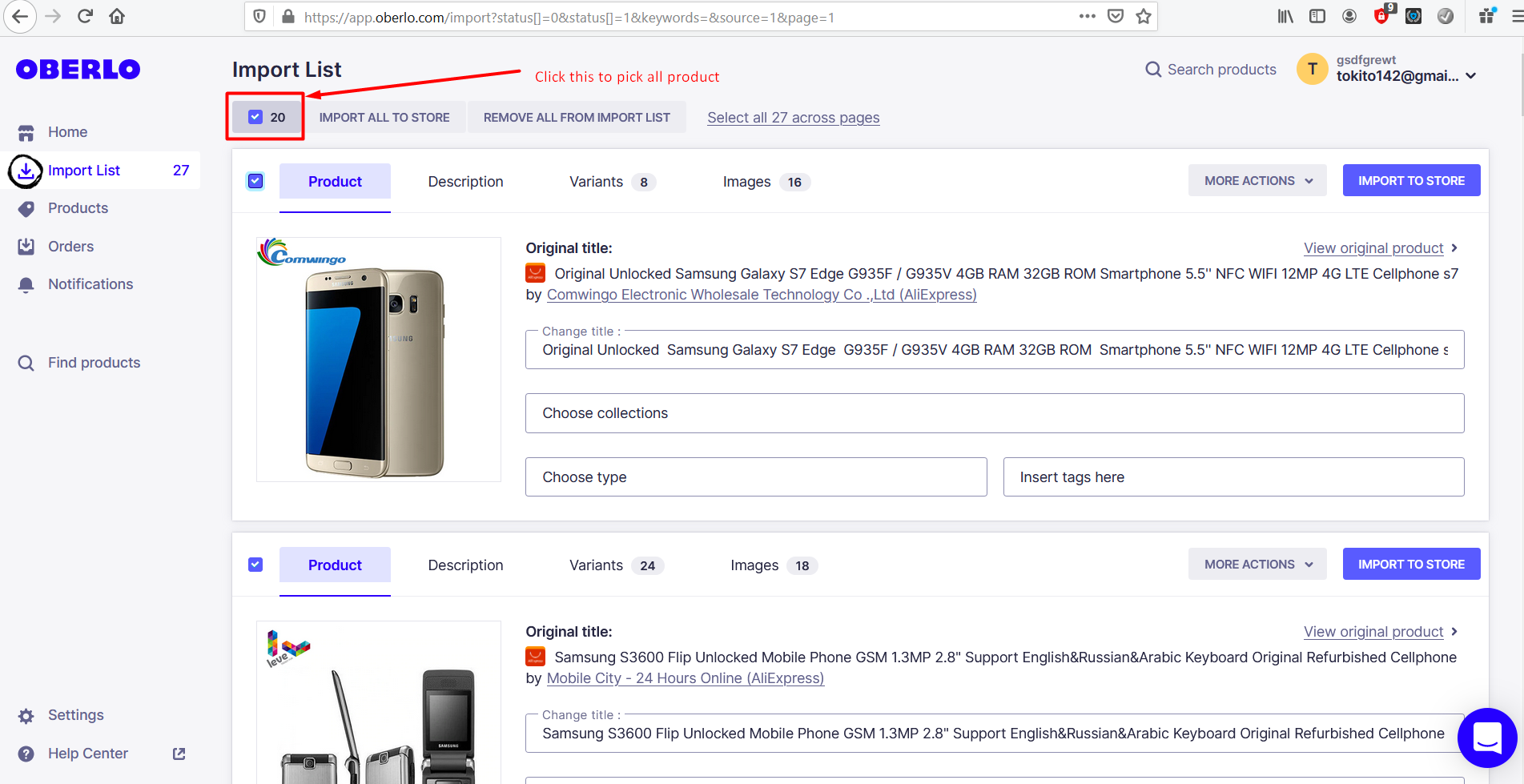Click the Galaxy S7 Edge product thumbnail
The height and width of the screenshot is (784, 1524).
[x=379, y=360]
